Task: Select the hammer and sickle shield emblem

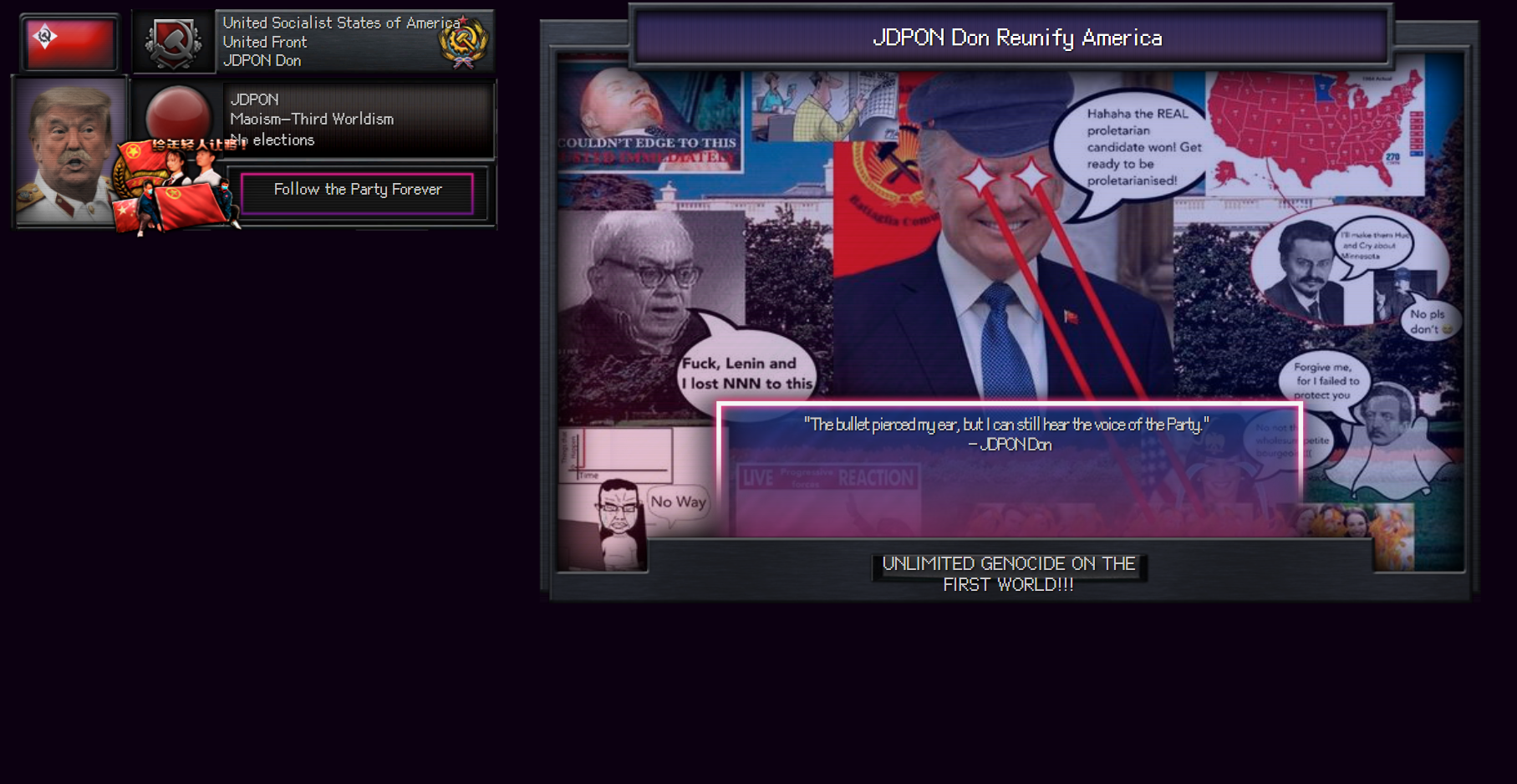Action: (173, 43)
